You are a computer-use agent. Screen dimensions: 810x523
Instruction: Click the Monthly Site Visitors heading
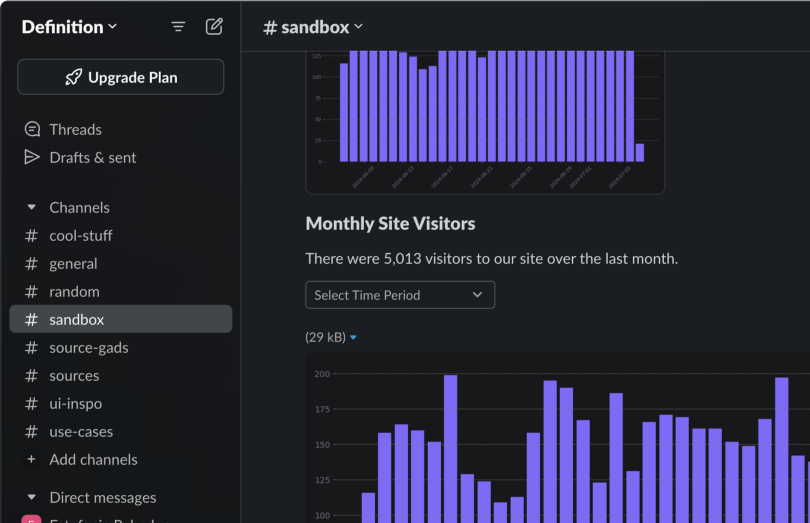(x=390, y=223)
